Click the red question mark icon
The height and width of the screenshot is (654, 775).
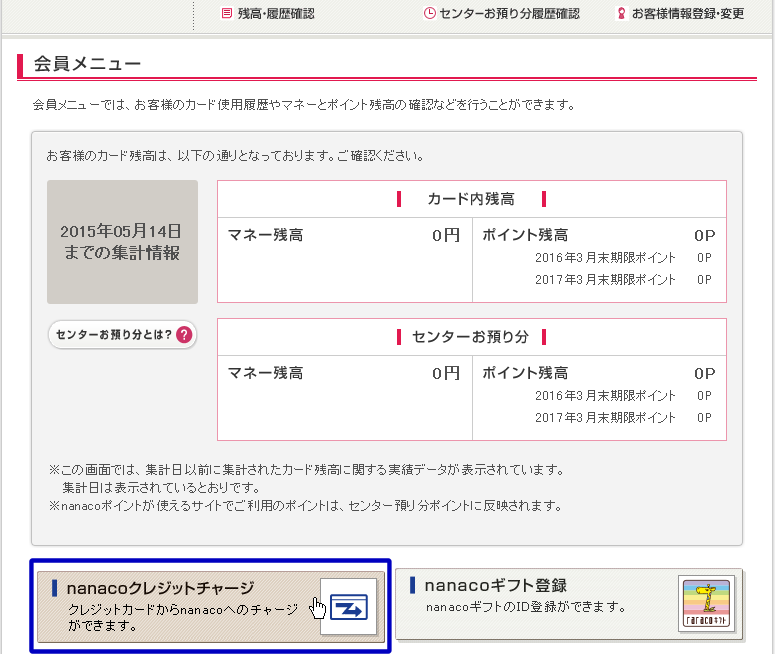pyautogui.click(x=184, y=335)
